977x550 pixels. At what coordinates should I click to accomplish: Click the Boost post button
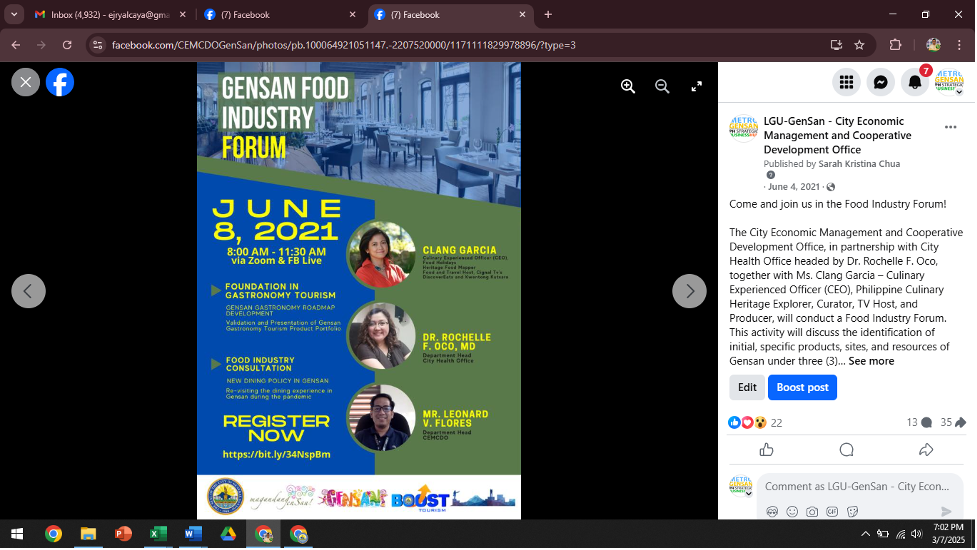pyautogui.click(x=802, y=388)
